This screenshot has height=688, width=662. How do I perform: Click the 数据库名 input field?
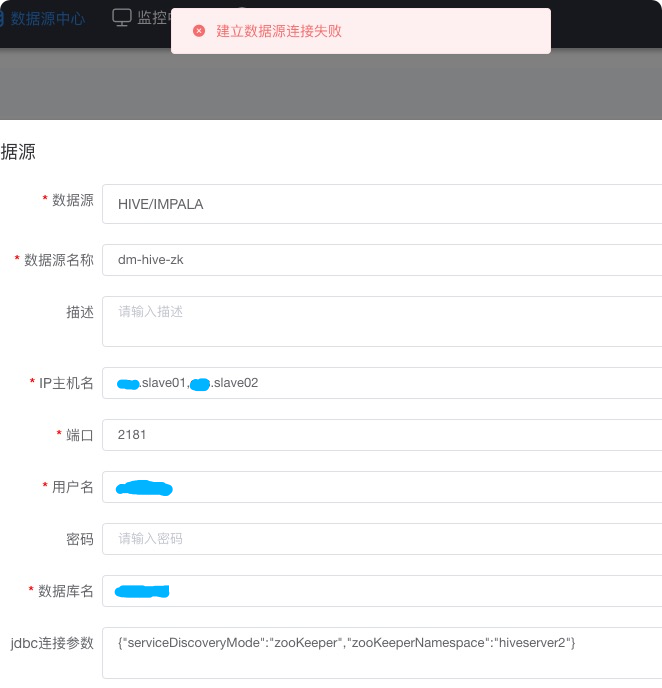(382, 591)
